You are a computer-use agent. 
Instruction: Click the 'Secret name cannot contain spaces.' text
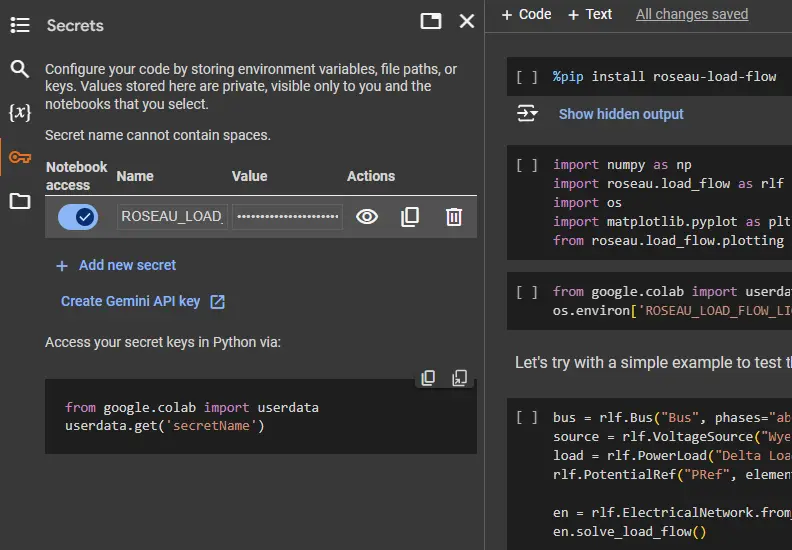pyautogui.click(x=158, y=135)
